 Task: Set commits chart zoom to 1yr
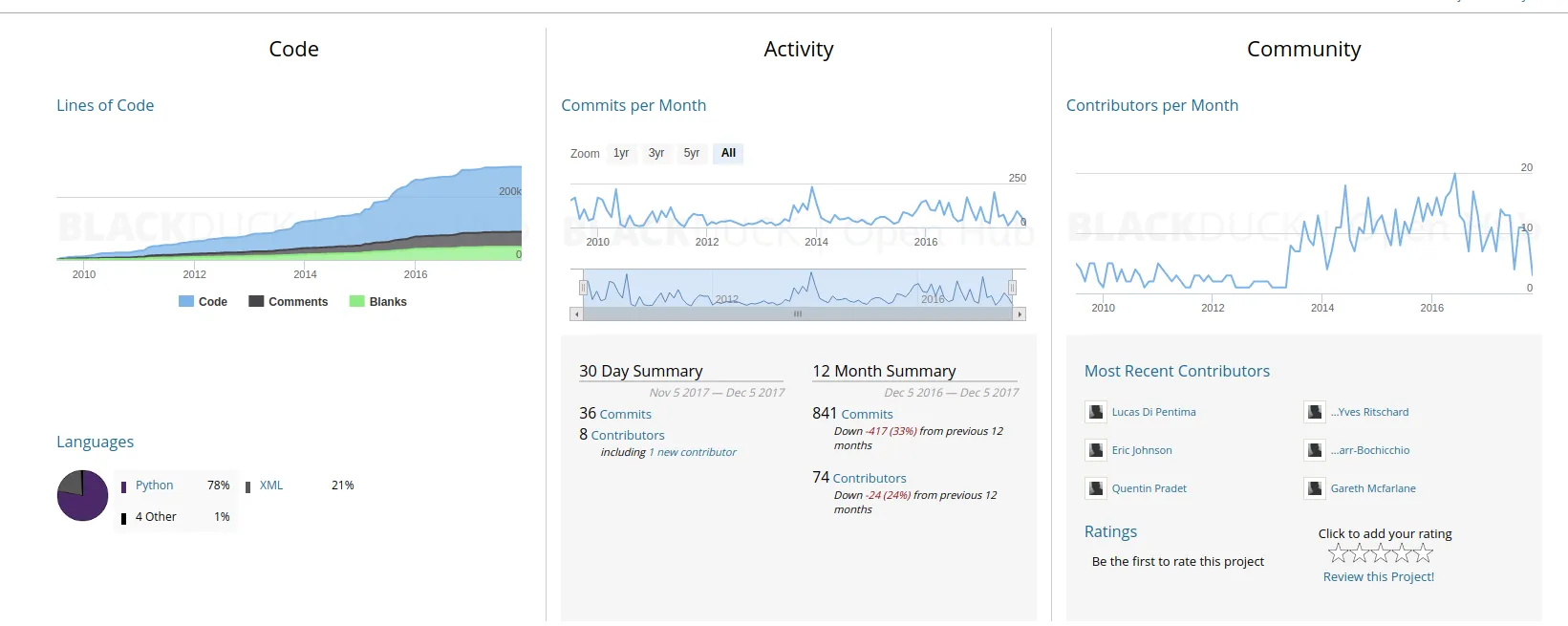click(x=621, y=153)
